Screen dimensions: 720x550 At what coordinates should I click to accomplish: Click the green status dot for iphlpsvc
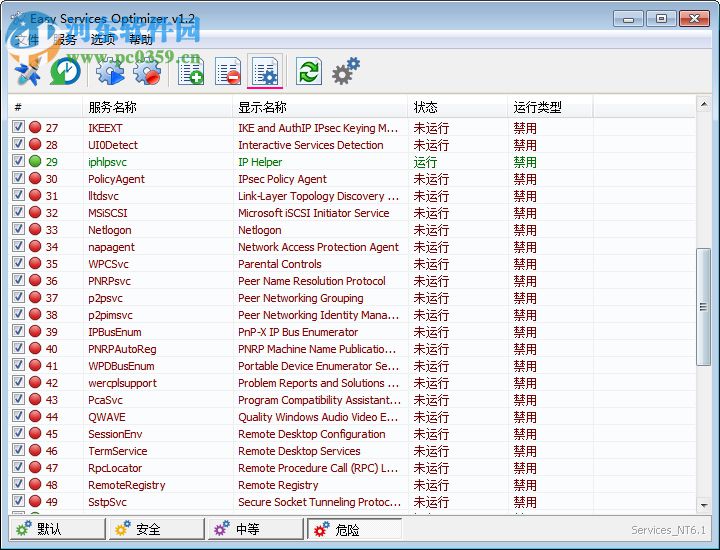(35, 161)
